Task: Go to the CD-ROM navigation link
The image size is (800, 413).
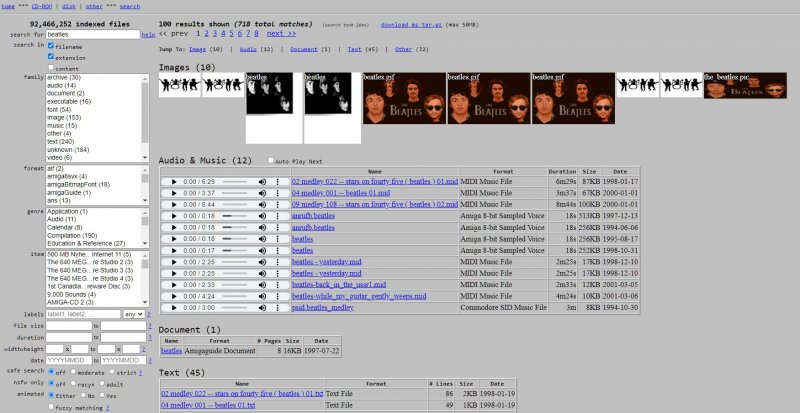Action: (41, 6)
